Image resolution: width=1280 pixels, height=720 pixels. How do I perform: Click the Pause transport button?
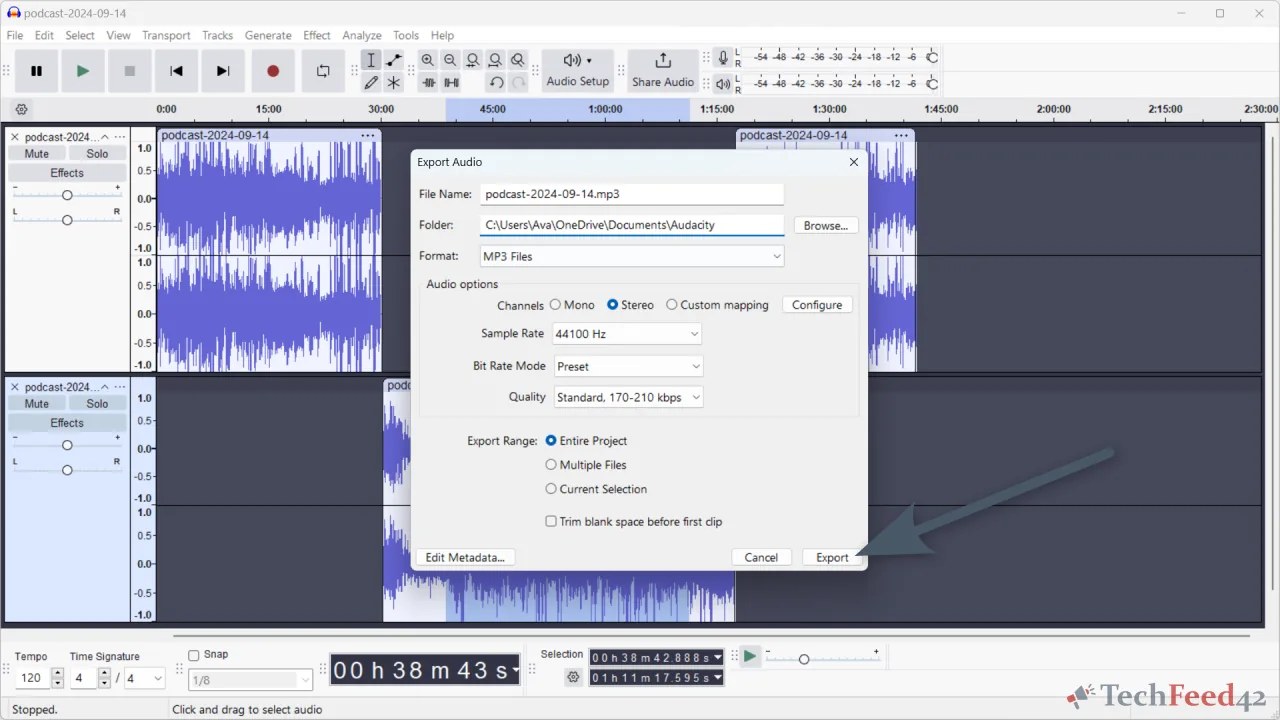point(37,71)
